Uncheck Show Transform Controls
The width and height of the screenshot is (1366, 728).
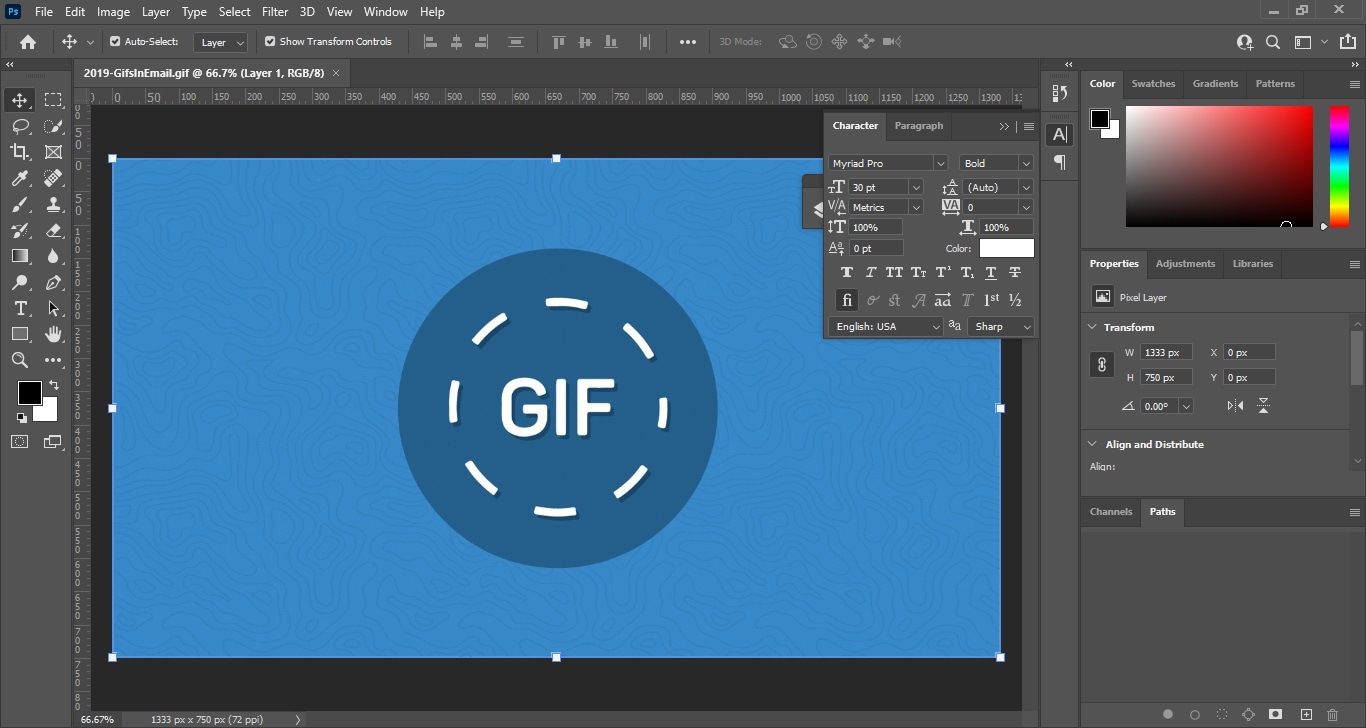(x=270, y=42)
